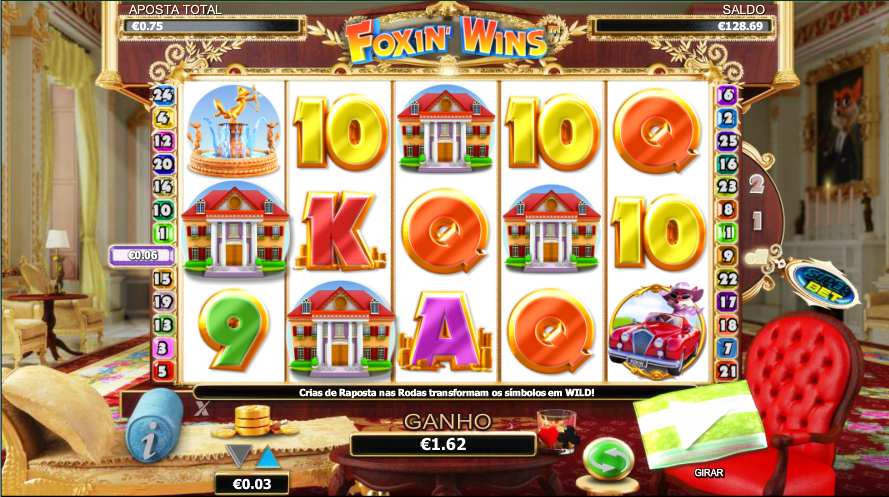Open the blue info scroll icon
Viewport: 889px width, 497px height.
153,425
